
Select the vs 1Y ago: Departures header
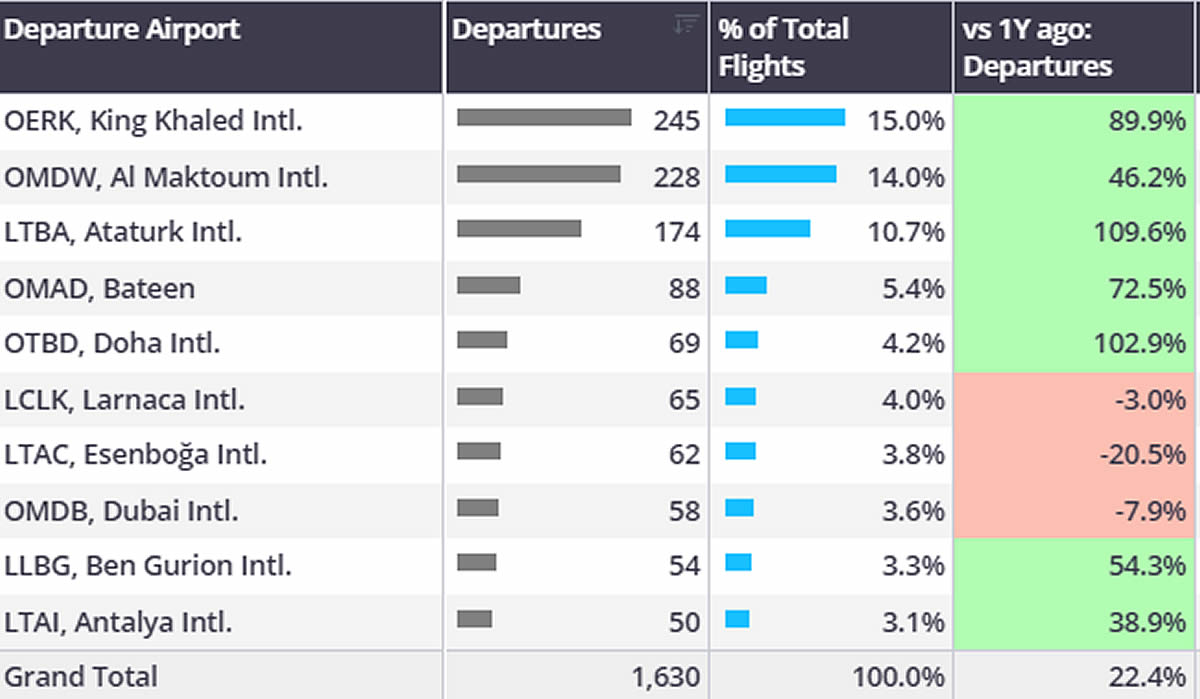(x=1038, y=47)
